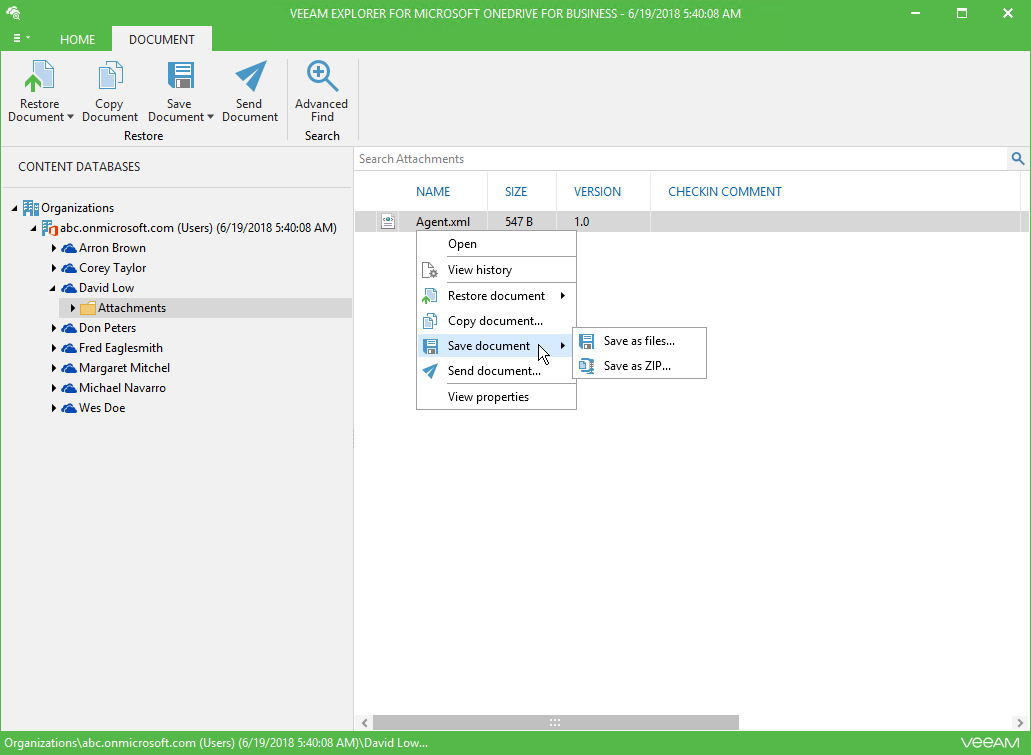This screenshot has width=1031, height=755.
Task: Click the Agent.xml file icon
Action: tap(388, 222)
